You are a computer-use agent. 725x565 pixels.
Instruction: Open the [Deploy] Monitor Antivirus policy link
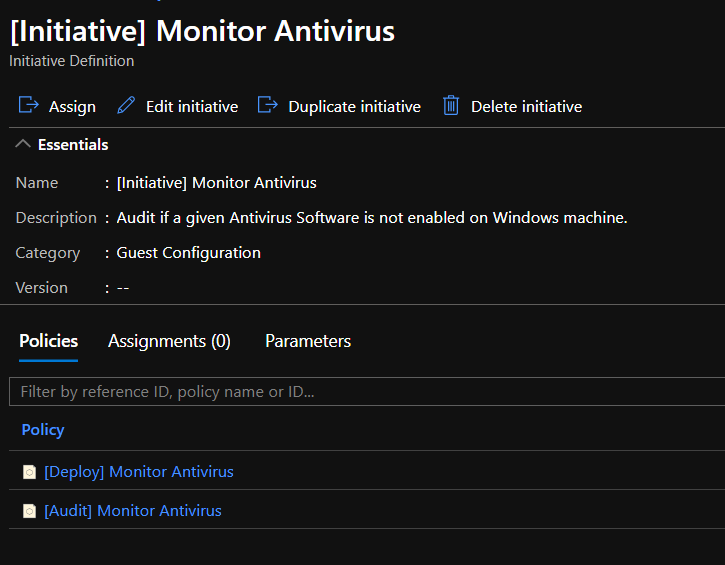(x=139, y=472)
